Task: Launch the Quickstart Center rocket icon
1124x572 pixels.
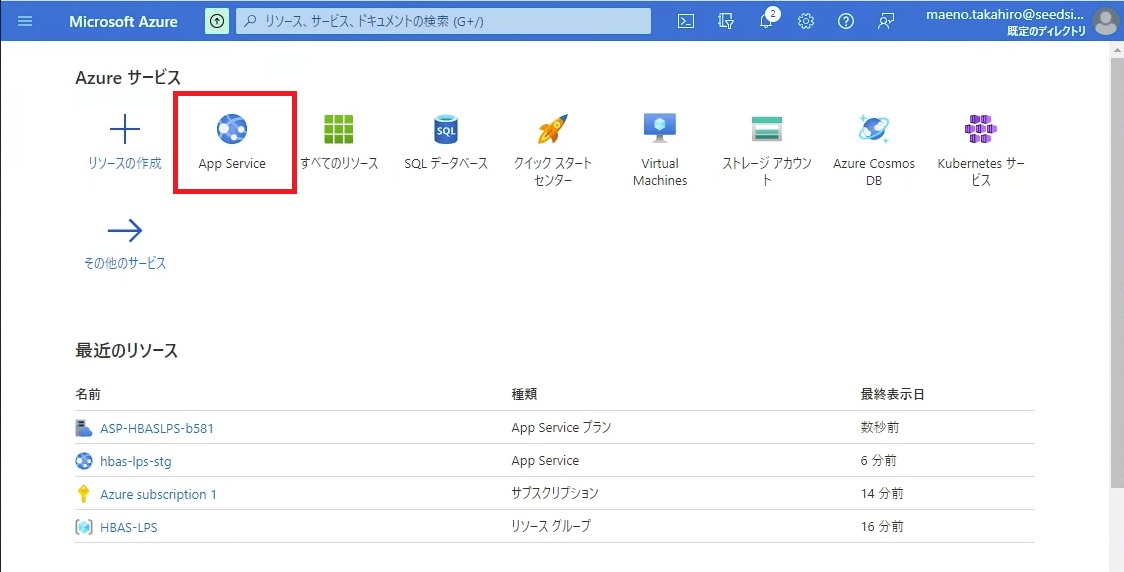Action: (x=553, y=129)
